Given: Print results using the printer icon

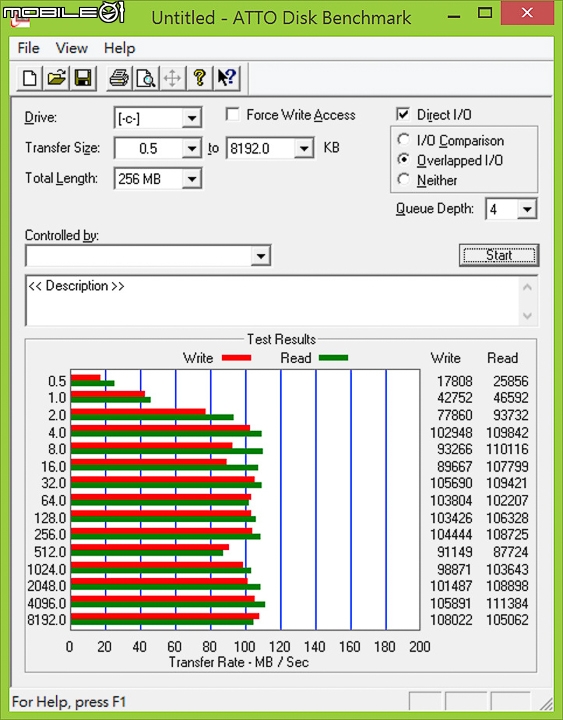Looking at the screenshot, I should 119,78.
